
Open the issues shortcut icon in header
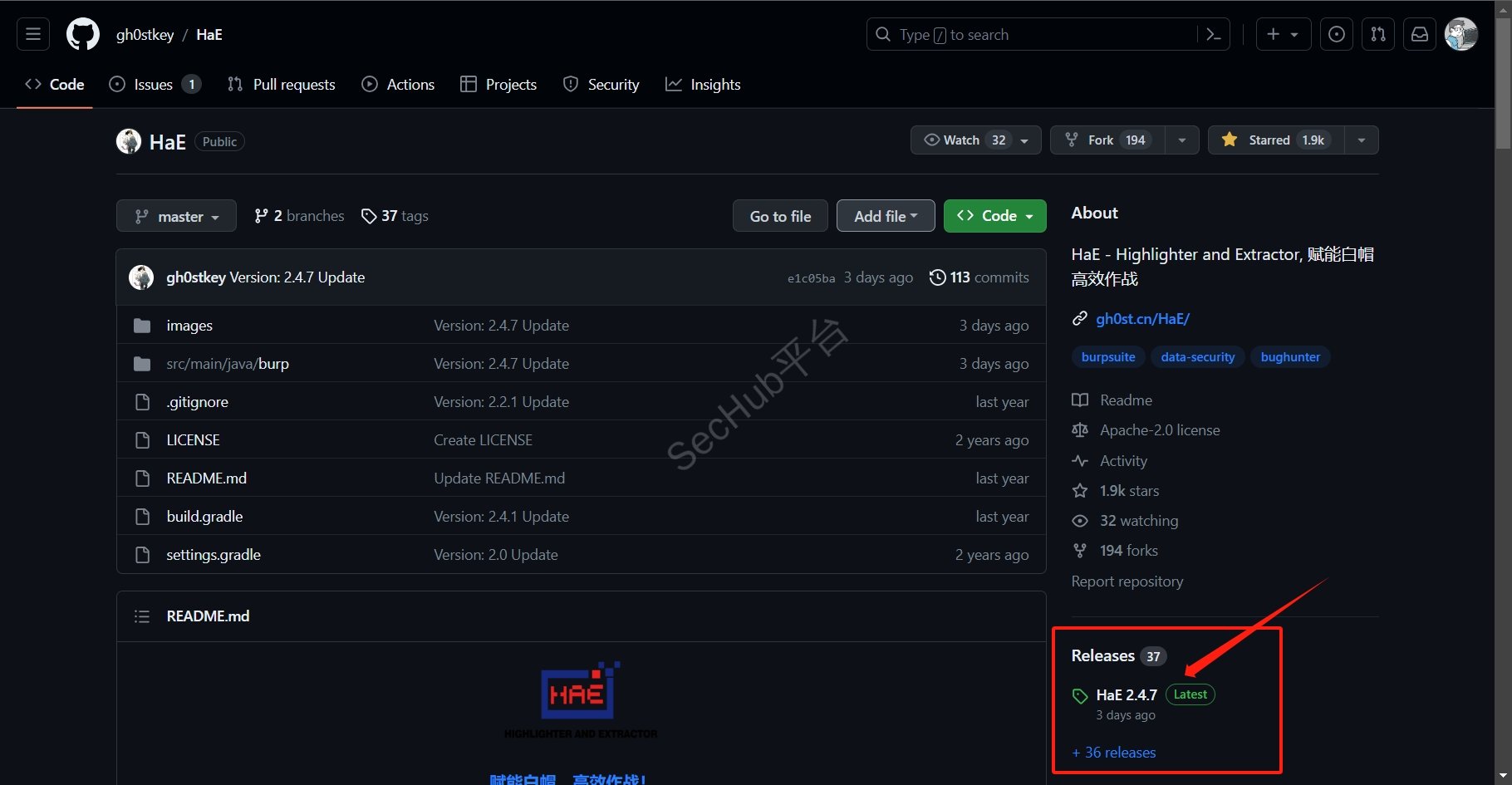[1336, 34]
